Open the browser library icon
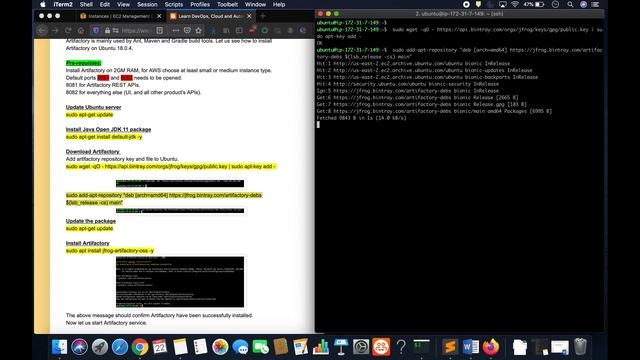 click(226, 31)
